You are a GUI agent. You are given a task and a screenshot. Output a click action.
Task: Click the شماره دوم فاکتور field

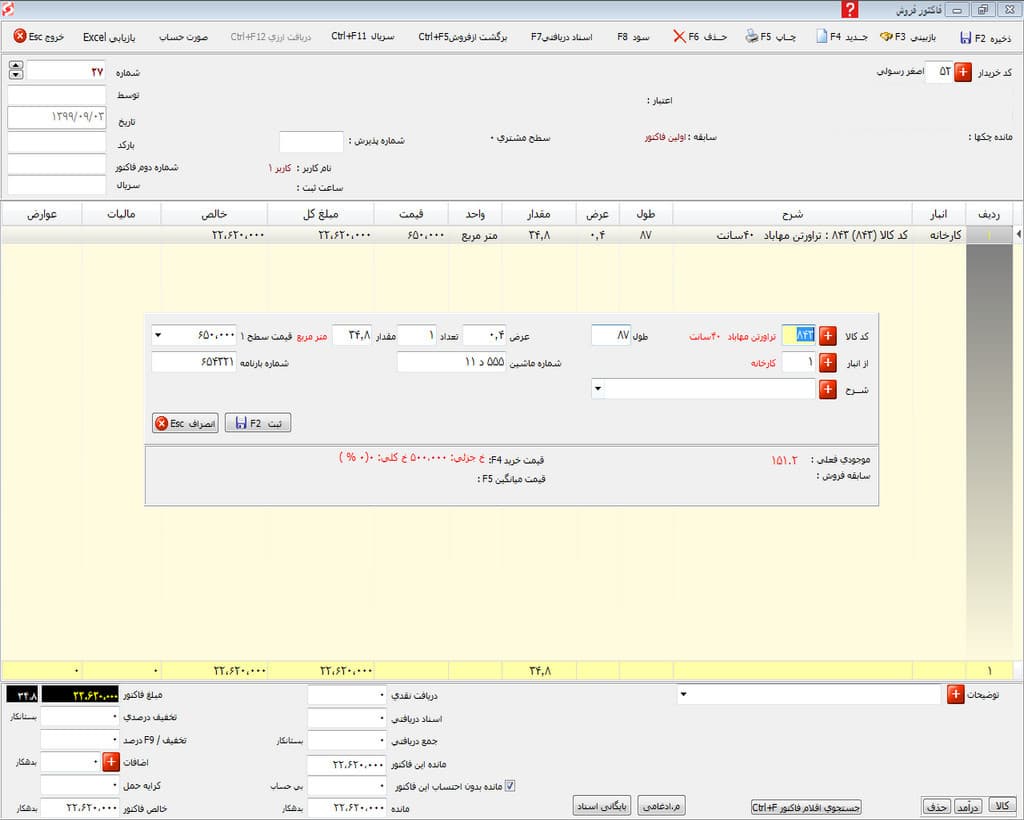tap(57, 164)
